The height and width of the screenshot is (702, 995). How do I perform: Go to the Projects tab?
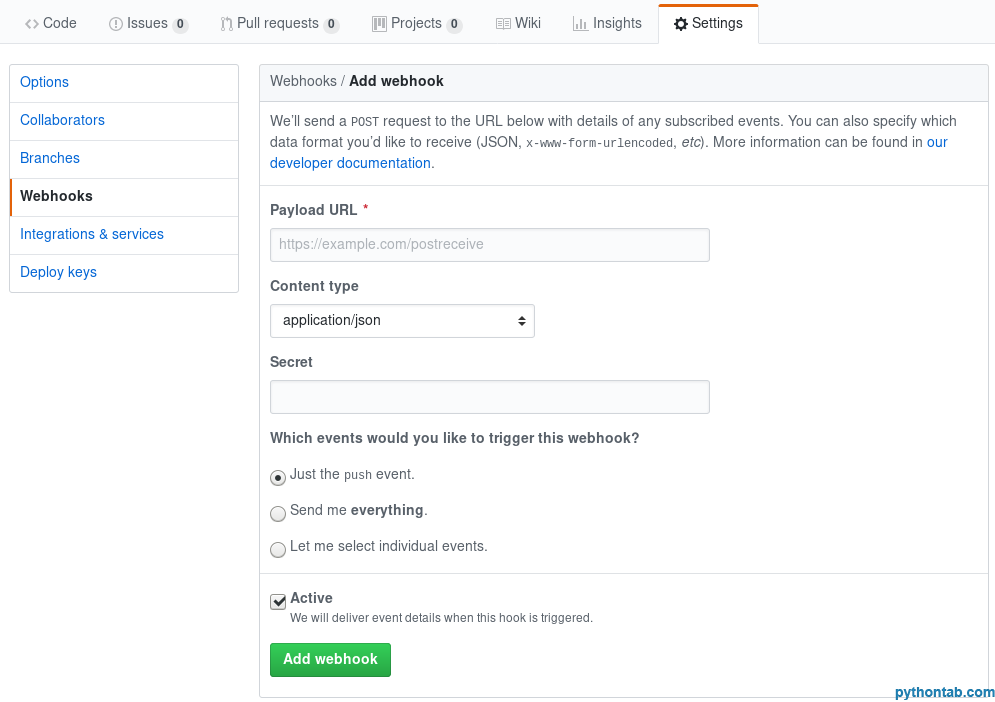(417, 23)
